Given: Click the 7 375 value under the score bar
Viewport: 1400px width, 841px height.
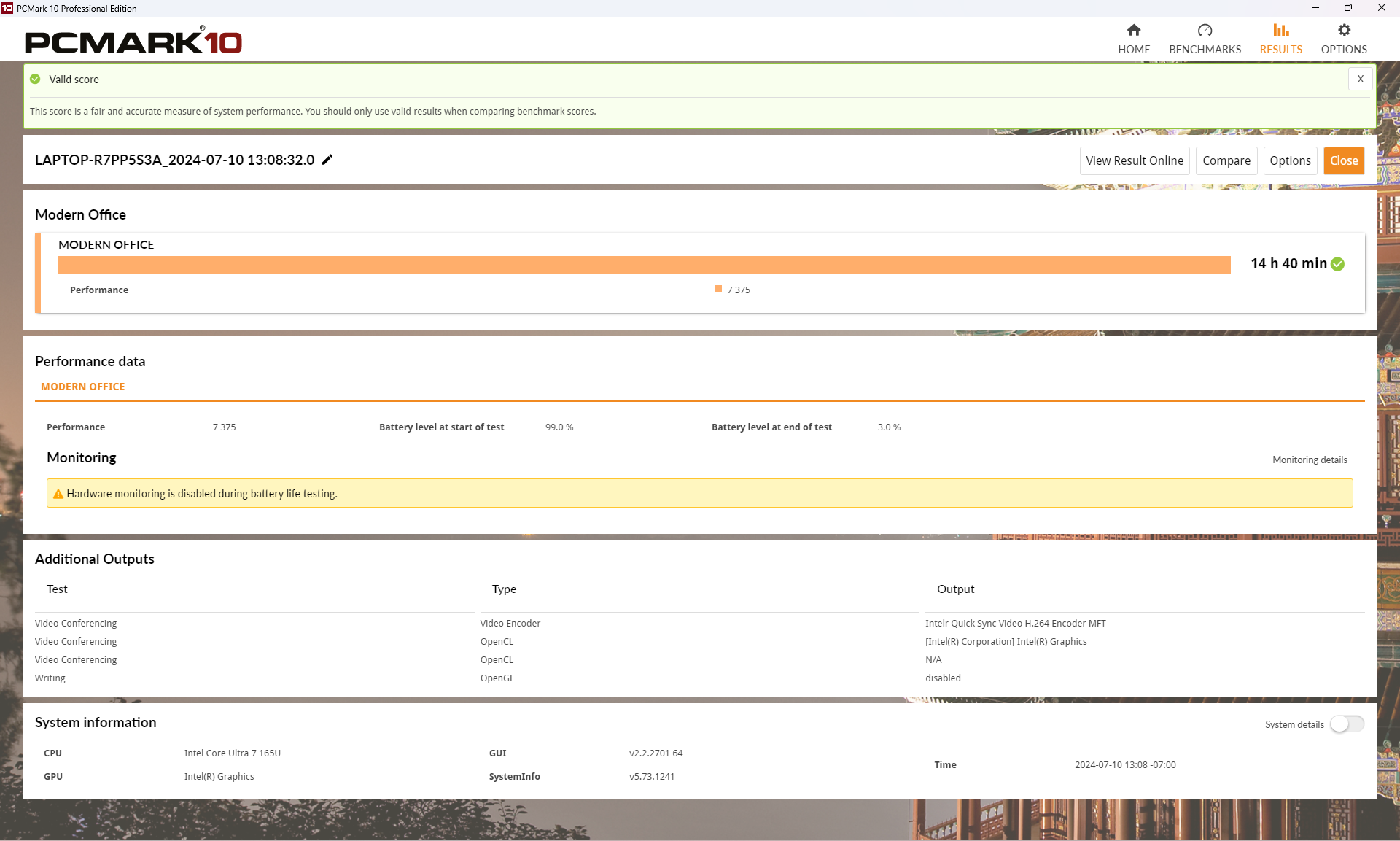Looking at the screenshot, I should click(738, 290).
